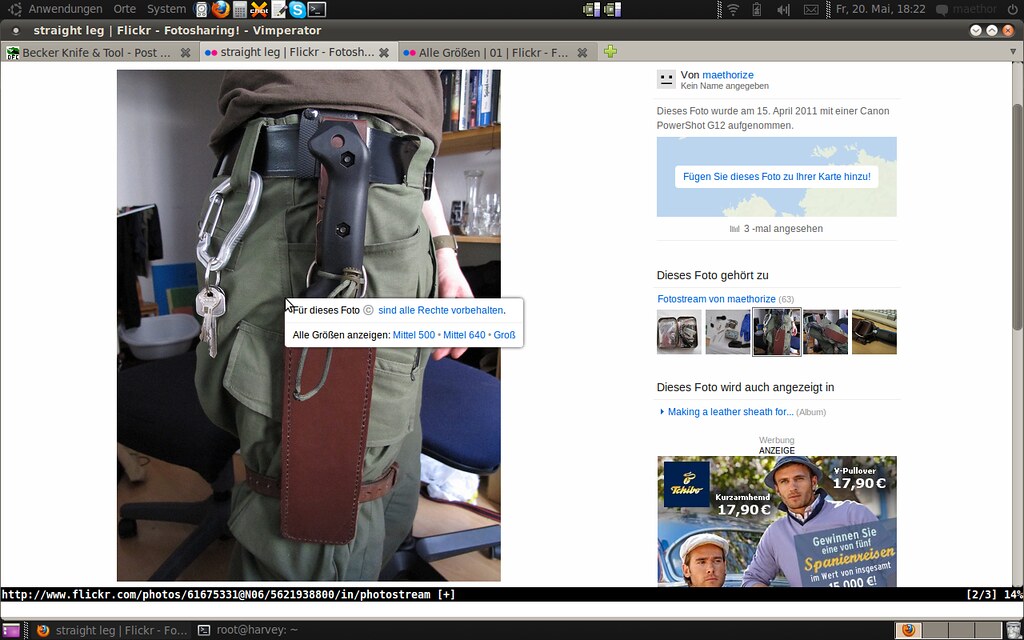
Task: Select the Mittel 500 size link
Action: coord(413,335)
